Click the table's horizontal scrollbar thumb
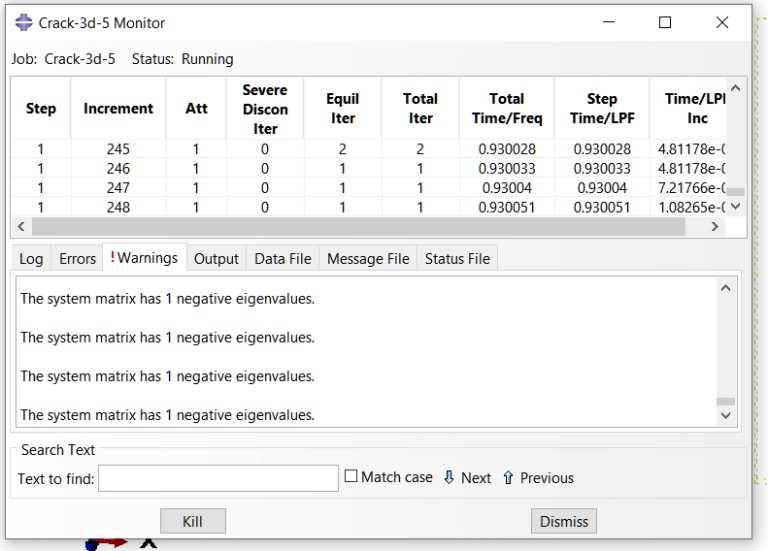The image size is (768, 551). point(358,226)
